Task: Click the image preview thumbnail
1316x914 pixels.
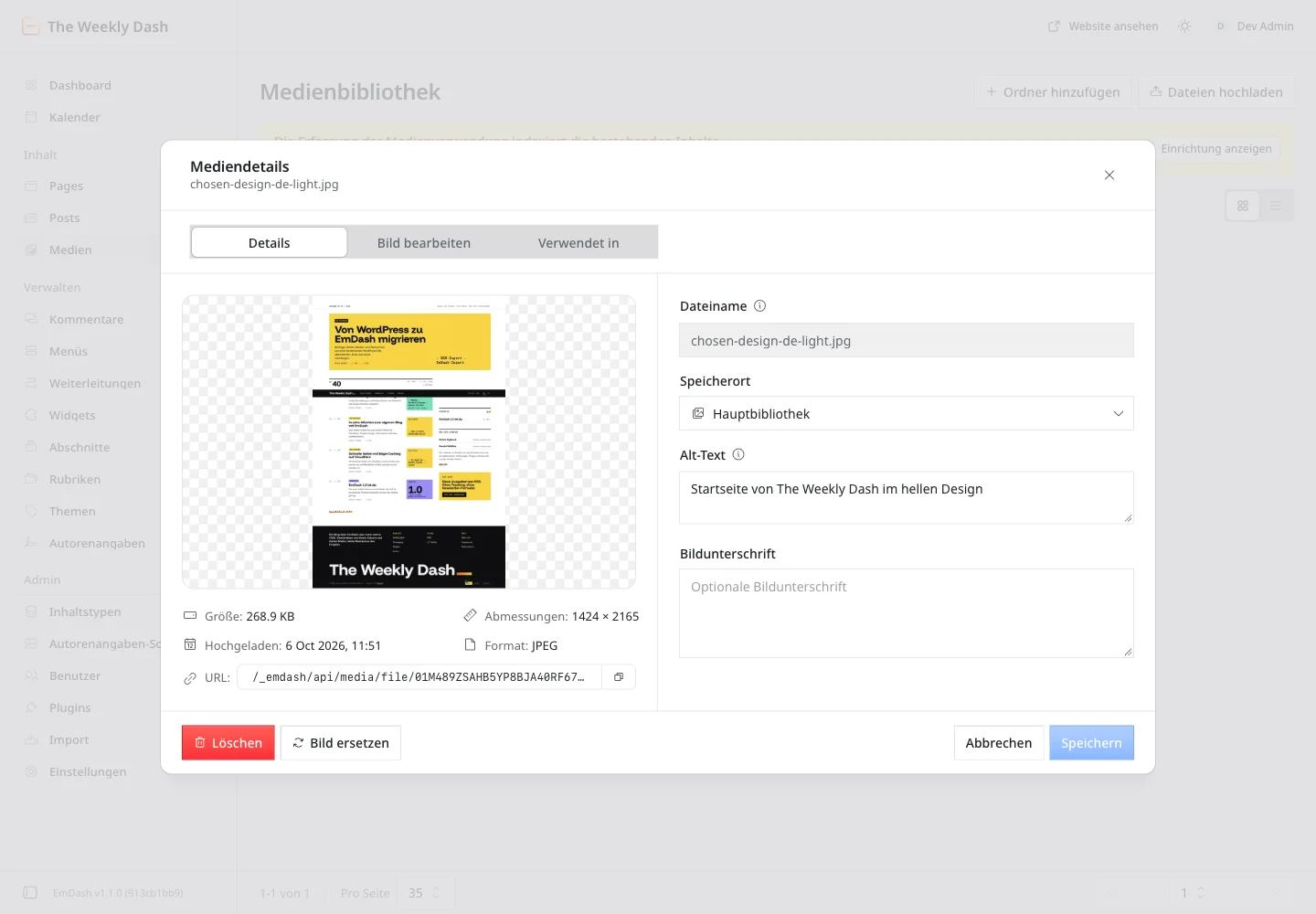Action: point(409,441)
